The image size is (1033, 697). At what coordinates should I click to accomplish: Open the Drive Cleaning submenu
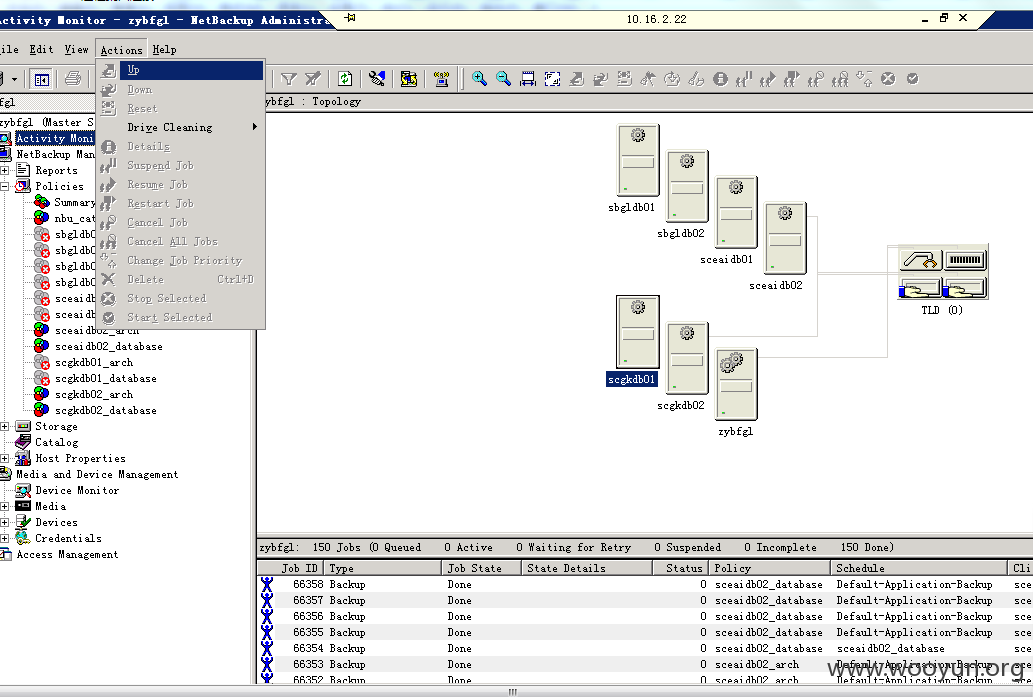click(181, 127)
